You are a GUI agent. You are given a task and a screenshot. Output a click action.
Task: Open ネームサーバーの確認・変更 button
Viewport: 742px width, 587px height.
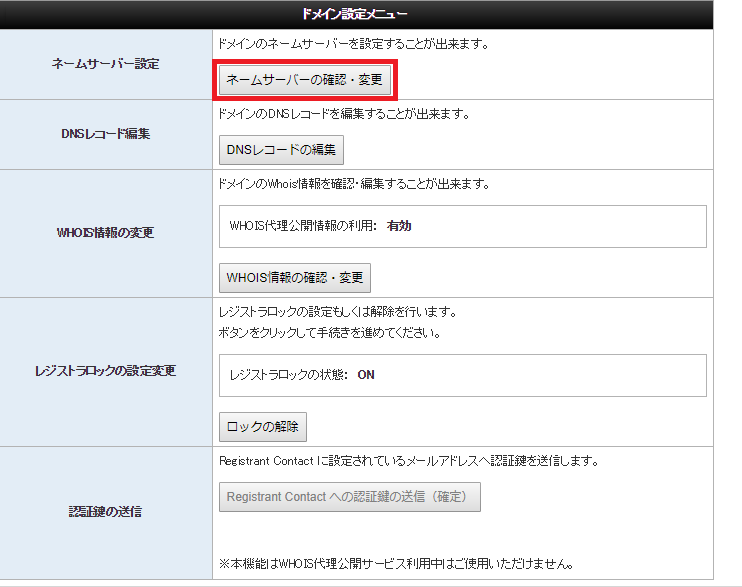point(305,80)
